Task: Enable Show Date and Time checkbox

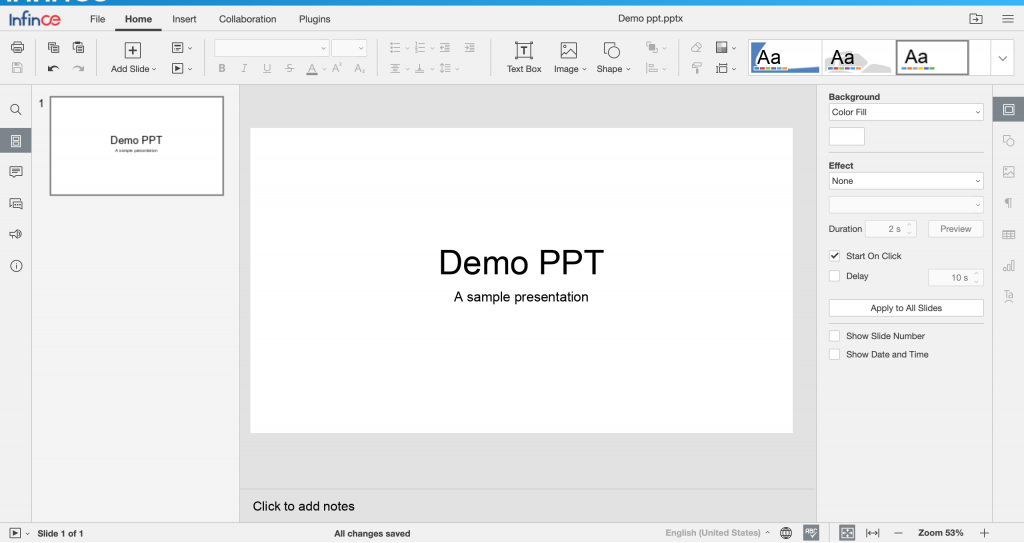Action: pos(835,354)
